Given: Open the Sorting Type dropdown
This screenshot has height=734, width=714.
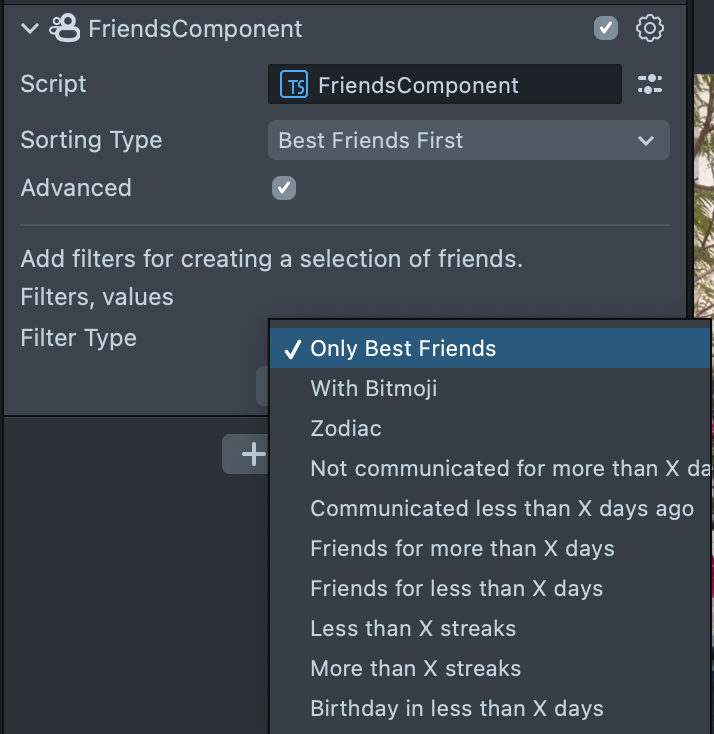Looking at the screenshot, I should point(468,140).
